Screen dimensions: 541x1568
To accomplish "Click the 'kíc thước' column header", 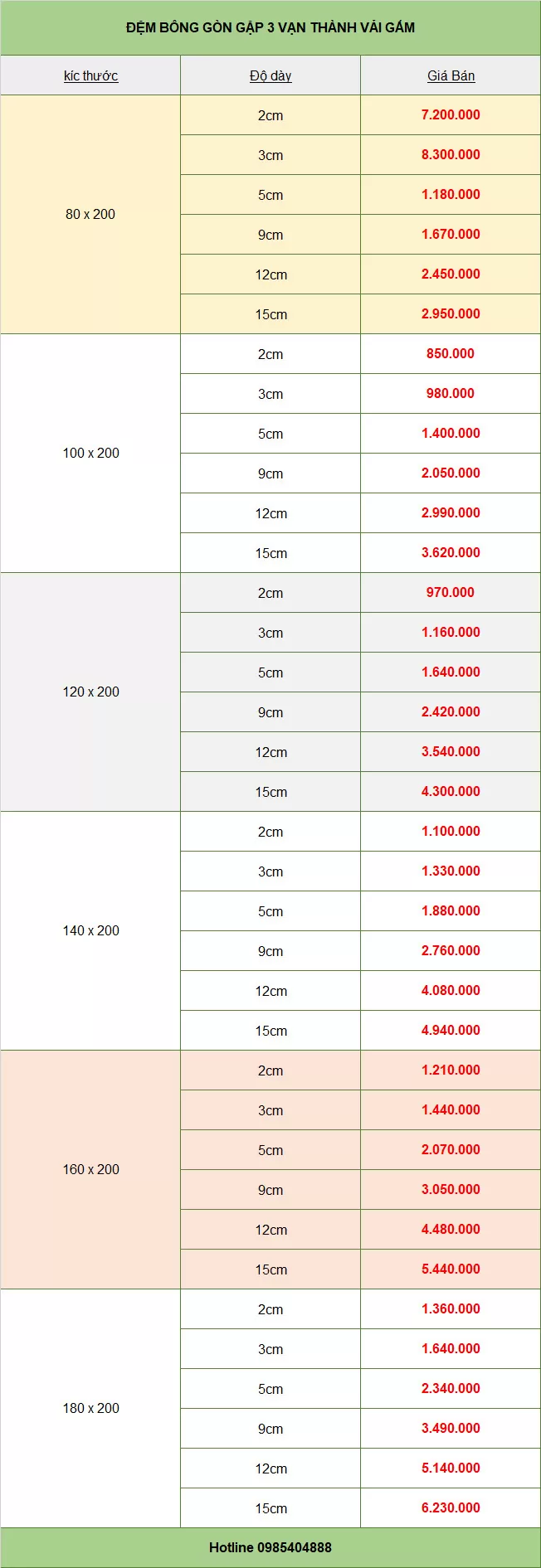I will [90, 75].
